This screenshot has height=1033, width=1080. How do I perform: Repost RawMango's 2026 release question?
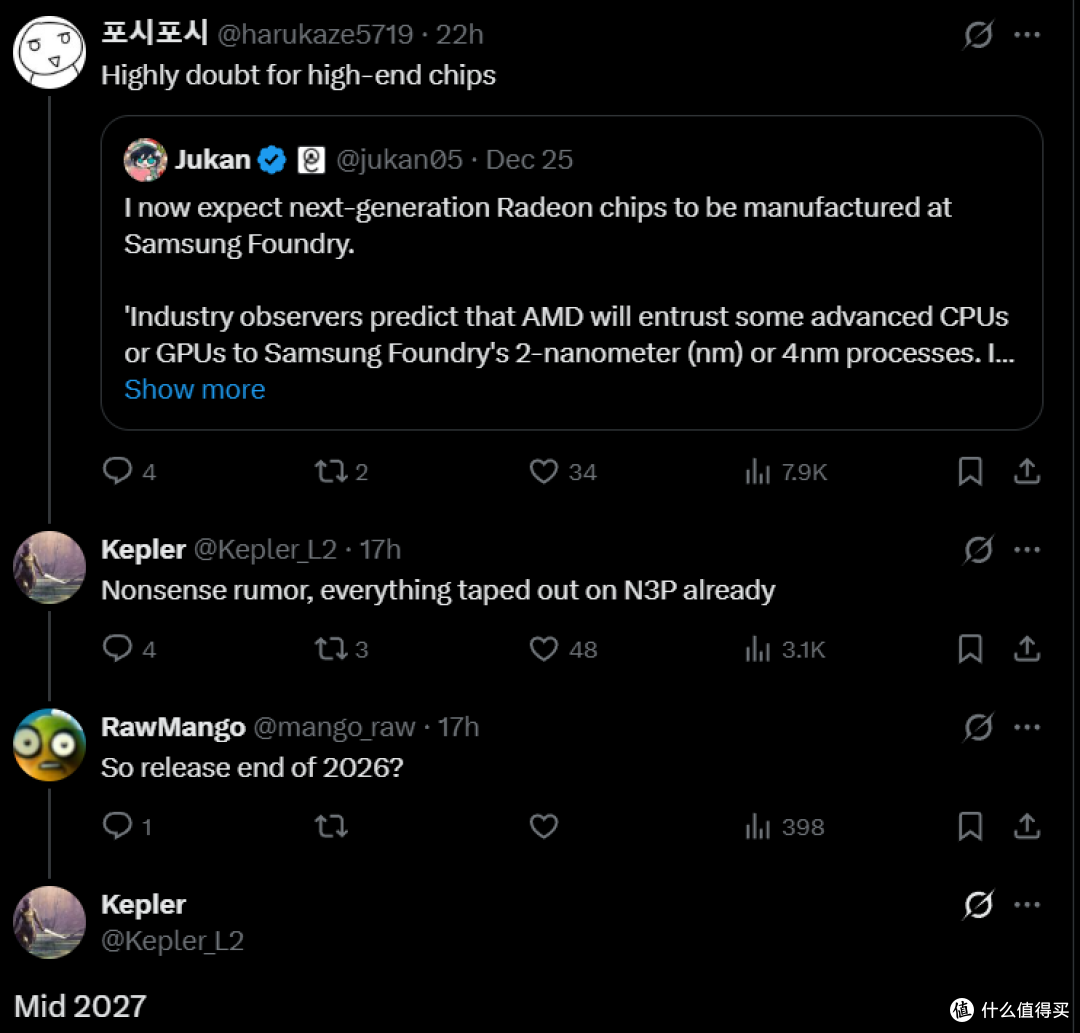331,826
